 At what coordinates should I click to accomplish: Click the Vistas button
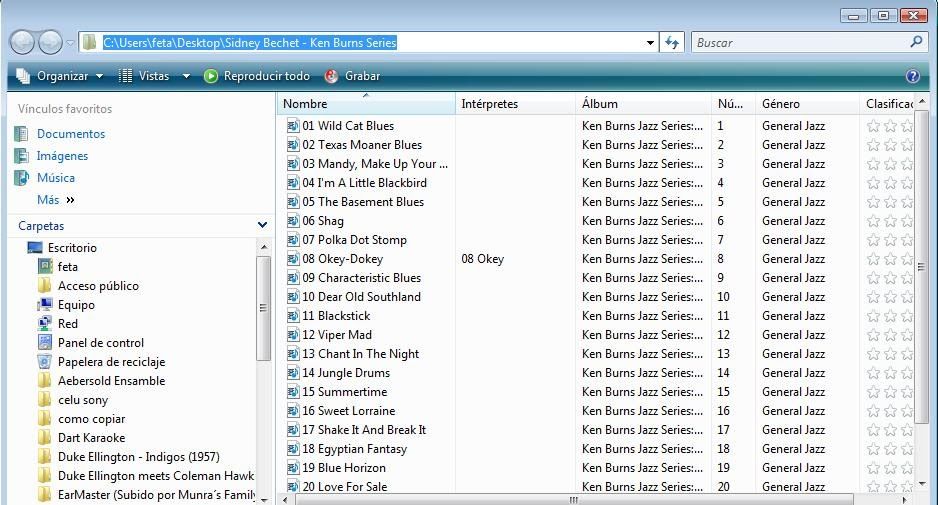144,76
